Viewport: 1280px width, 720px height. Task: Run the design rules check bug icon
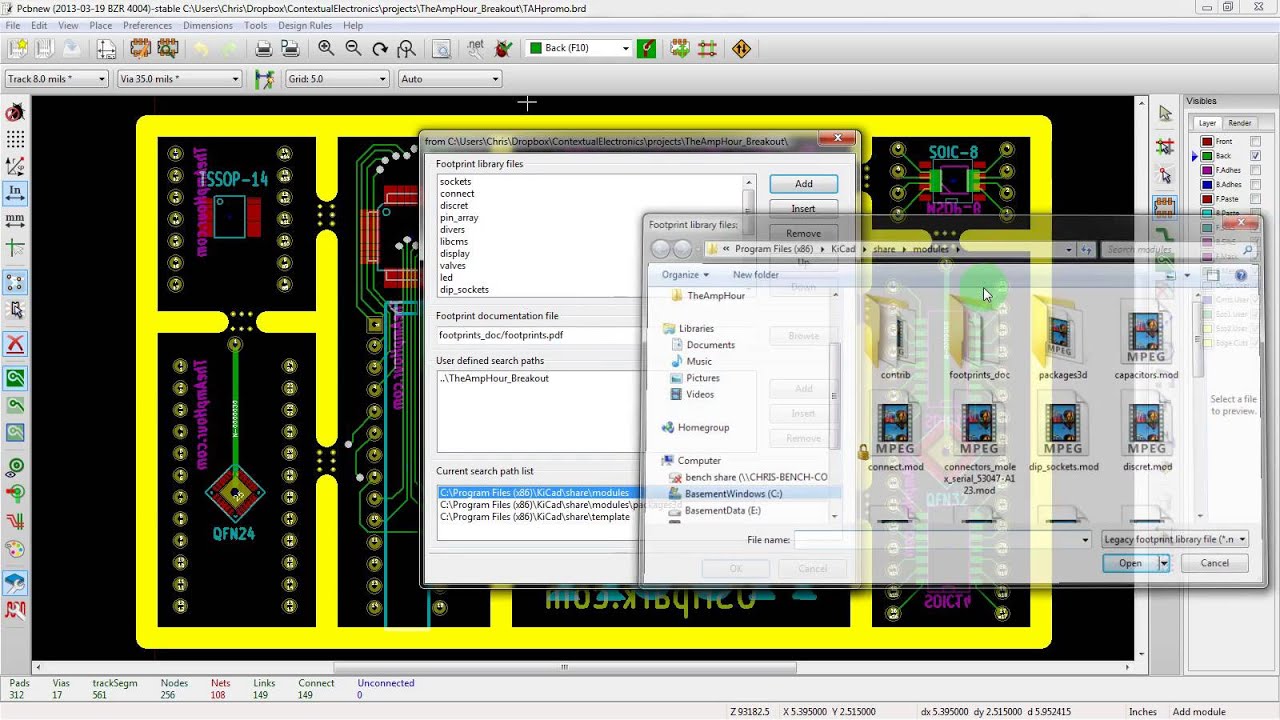click(503, 48)
